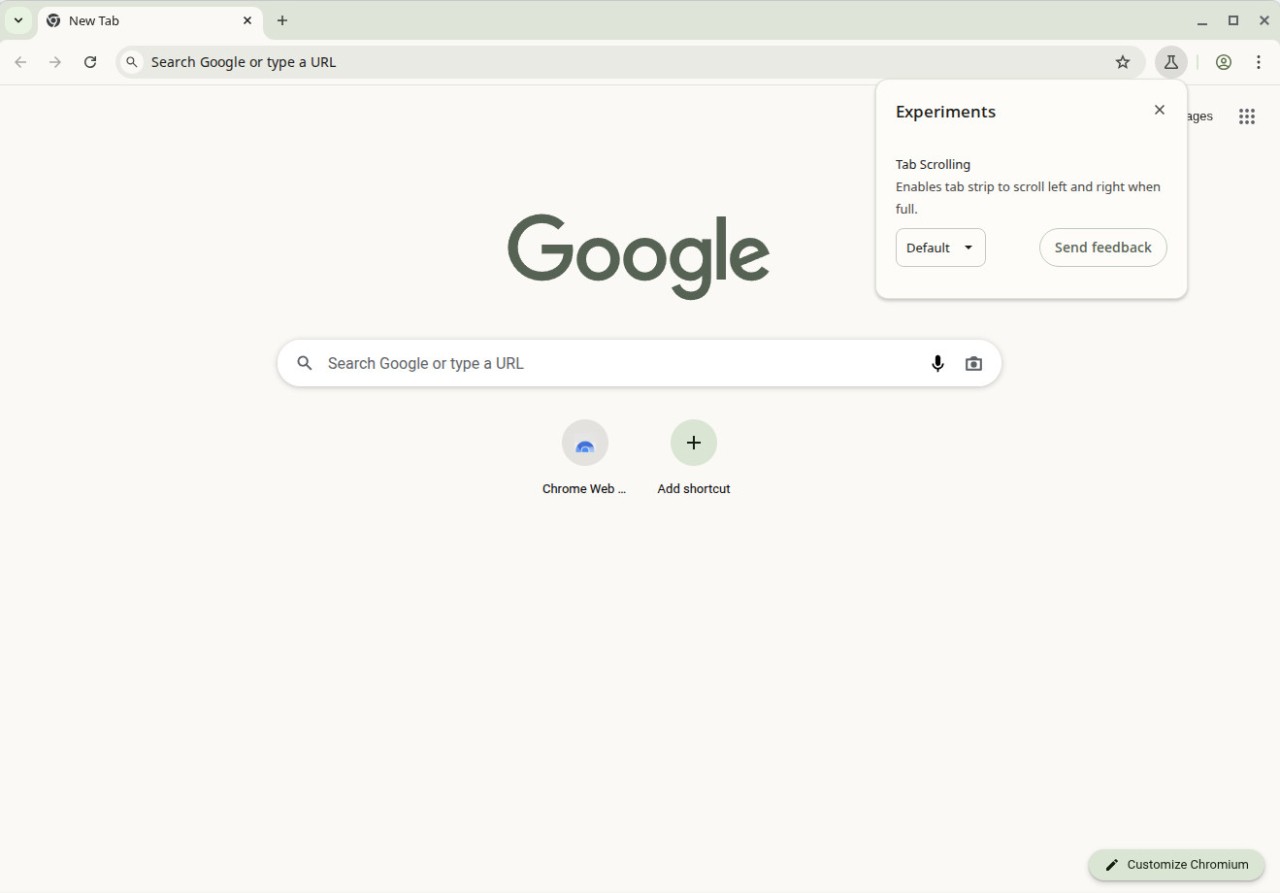This screenshot has width=1280, height=893.
Task: Open the tab search chevron
Action: pyautogui.click(x=17, y=20)
